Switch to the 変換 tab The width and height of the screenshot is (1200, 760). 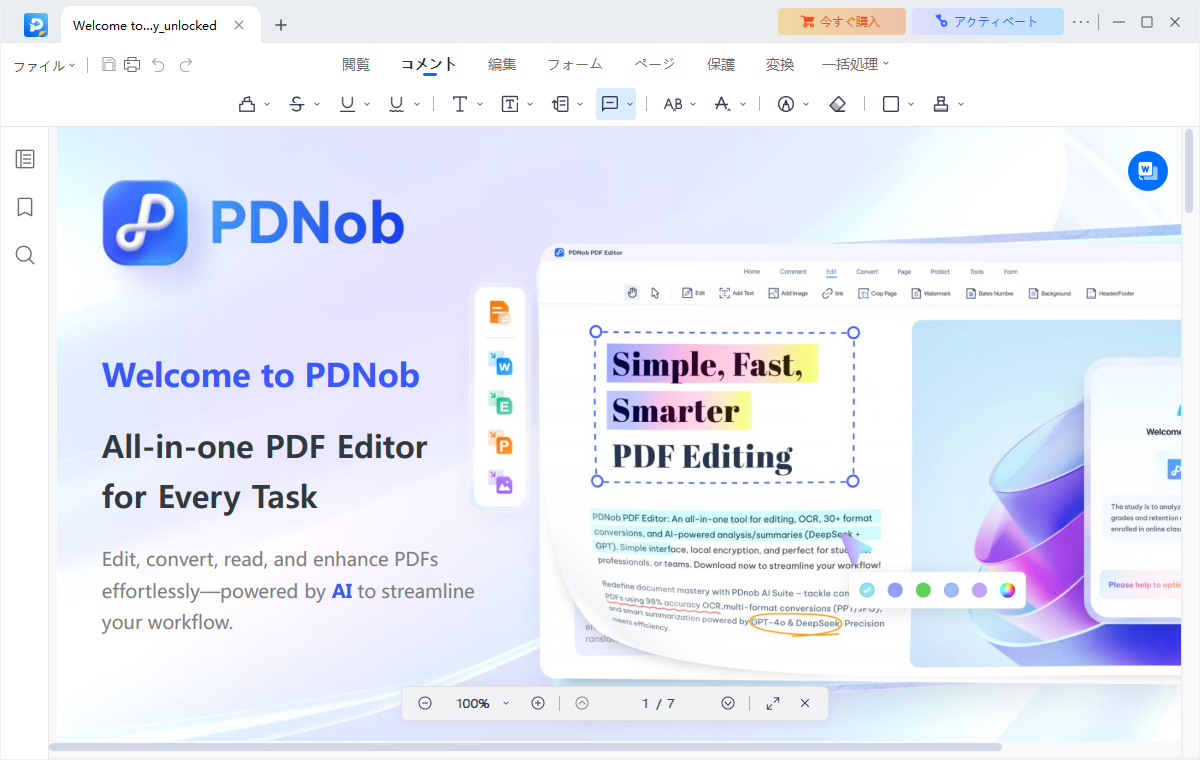click(x=780, y=64)
